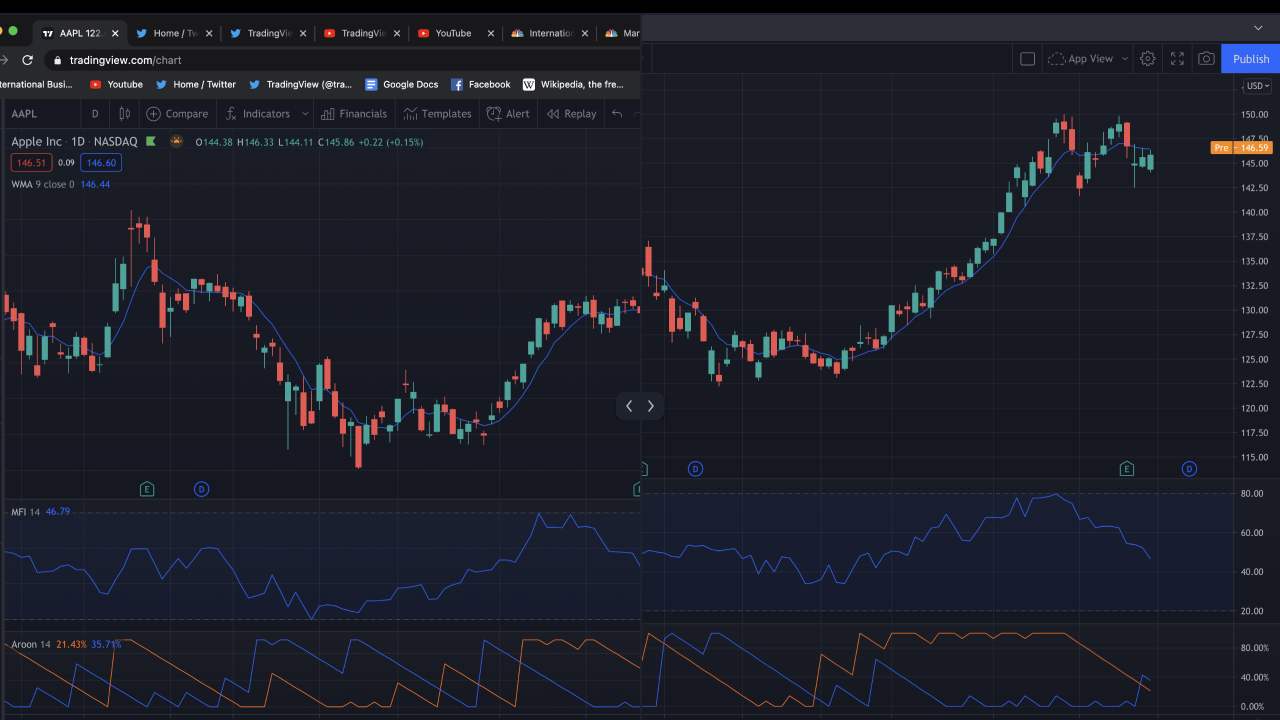1280x720 pixels.
Task: Close the YouTube browser tab
Action: pos(491,33)
